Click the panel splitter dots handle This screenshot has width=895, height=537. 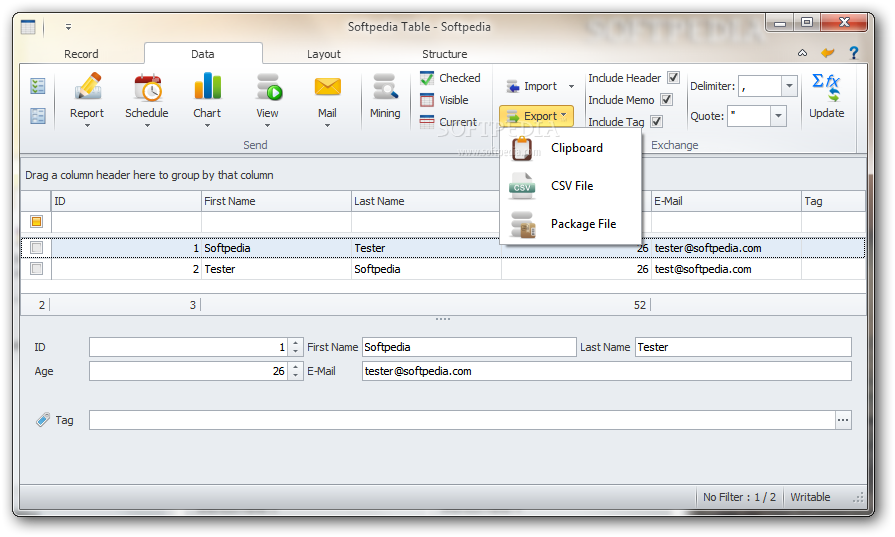443,319
